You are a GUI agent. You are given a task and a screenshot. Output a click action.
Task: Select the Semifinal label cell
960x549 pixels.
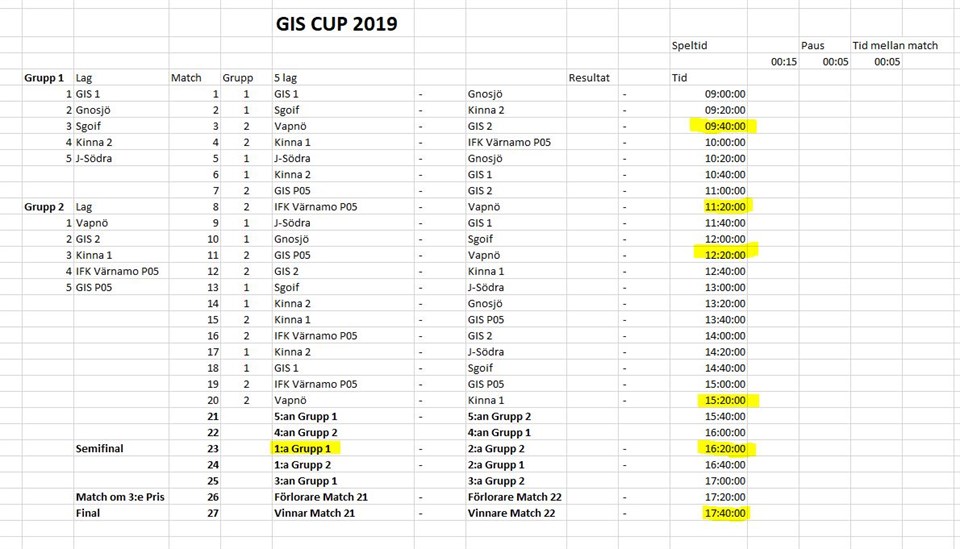[x=100, y=449]
